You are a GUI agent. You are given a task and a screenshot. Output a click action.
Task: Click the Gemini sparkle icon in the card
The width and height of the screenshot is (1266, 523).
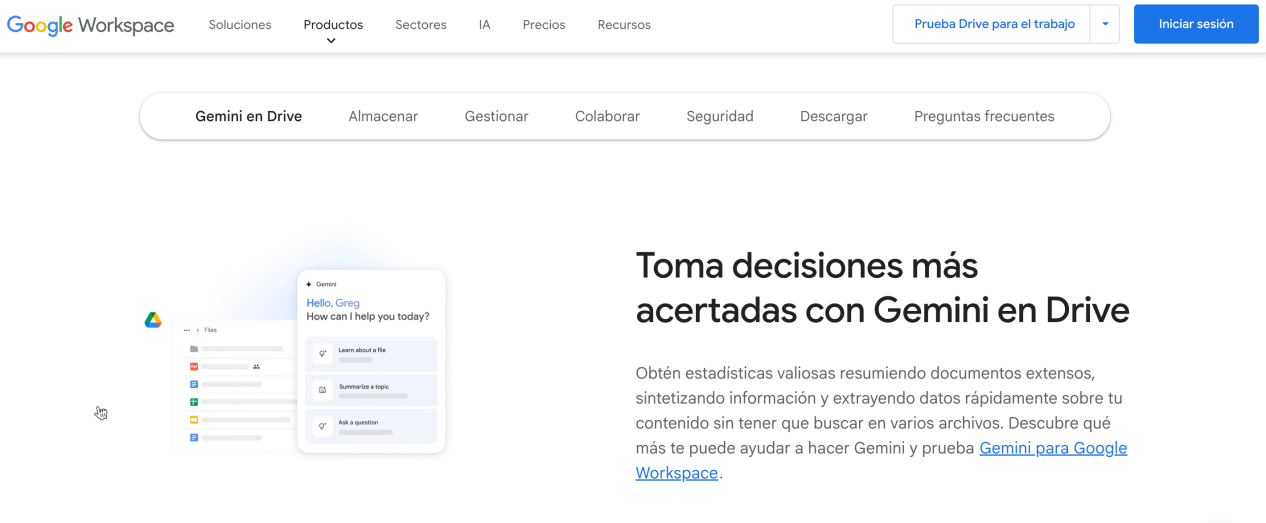pyautogui.click(x=309, y=284)
